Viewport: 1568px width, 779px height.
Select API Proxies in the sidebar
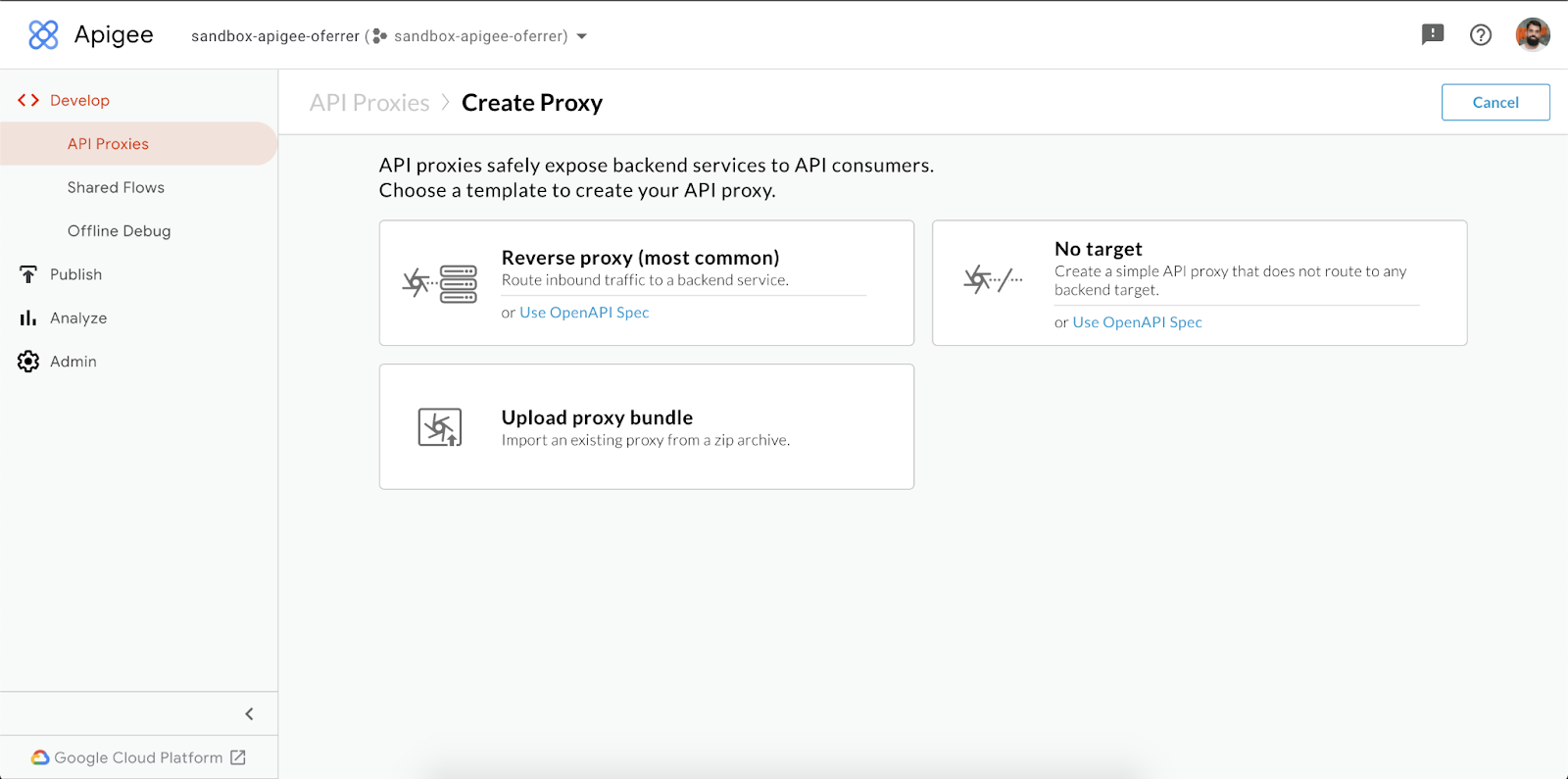click(108, 144)
